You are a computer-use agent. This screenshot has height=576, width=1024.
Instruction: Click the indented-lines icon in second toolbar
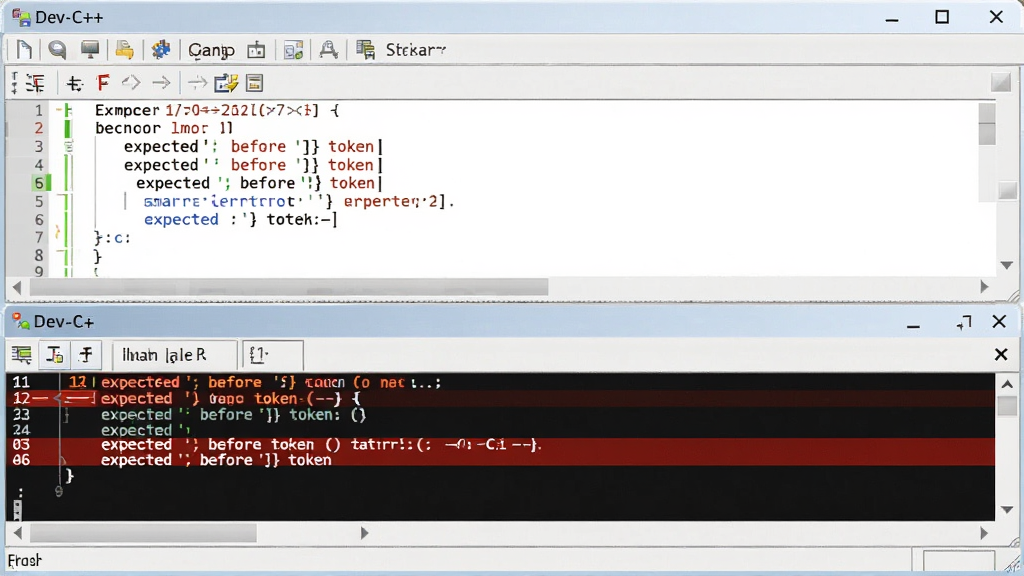pyautogui.click(x=36, y=83)
